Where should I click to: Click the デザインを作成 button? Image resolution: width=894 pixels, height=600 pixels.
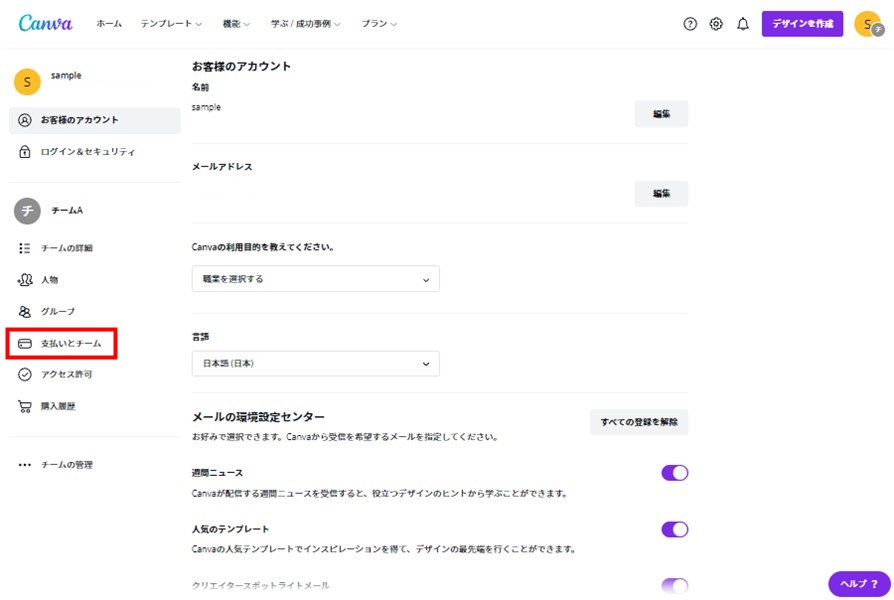point(802,24)
